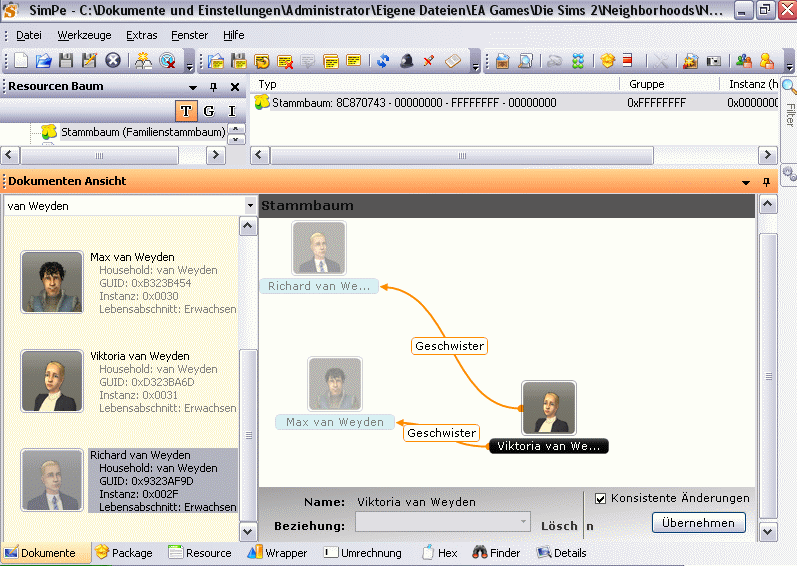The width and height of the screenshot is (797, 566).
Task: Open a package with the folder icon
Action: click(x=43, y=61)
